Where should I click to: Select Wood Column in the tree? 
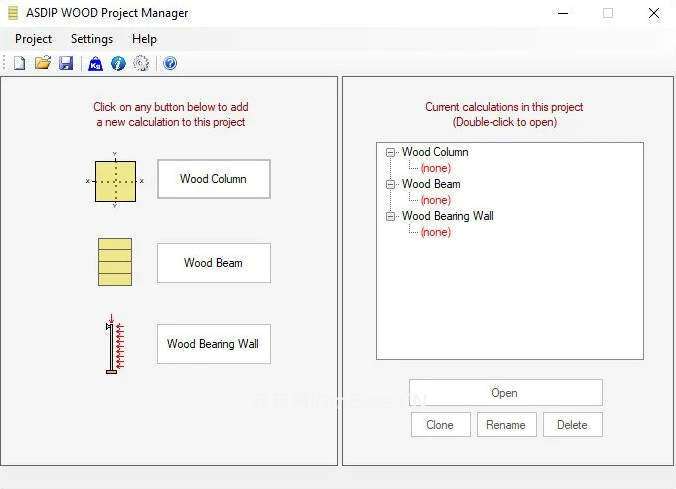435,152
